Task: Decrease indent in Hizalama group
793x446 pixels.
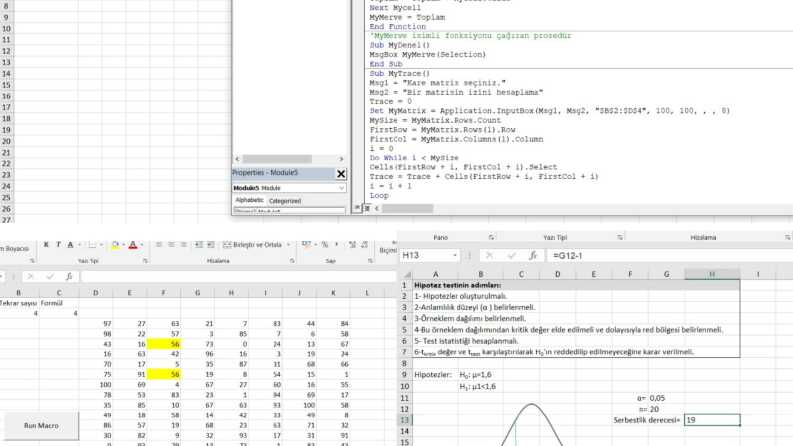Action: (x=199, y=245)
